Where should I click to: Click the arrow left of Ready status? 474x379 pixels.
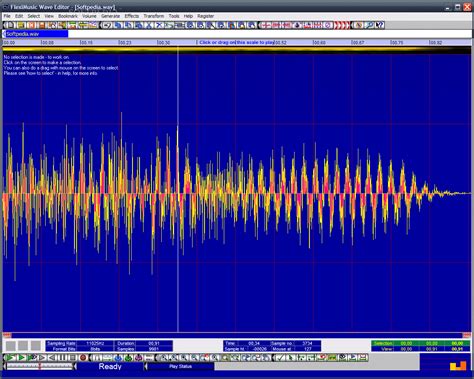pos(75,366)
